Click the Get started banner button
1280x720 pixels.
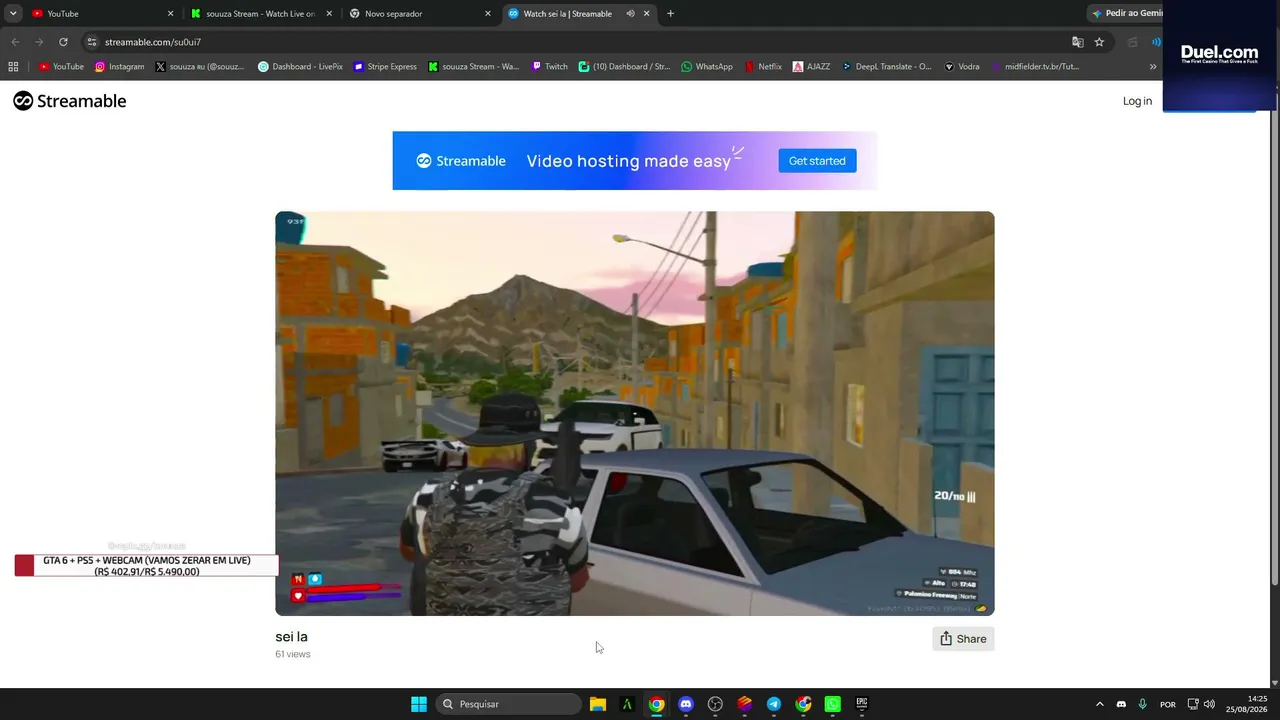tap(817, 161)
